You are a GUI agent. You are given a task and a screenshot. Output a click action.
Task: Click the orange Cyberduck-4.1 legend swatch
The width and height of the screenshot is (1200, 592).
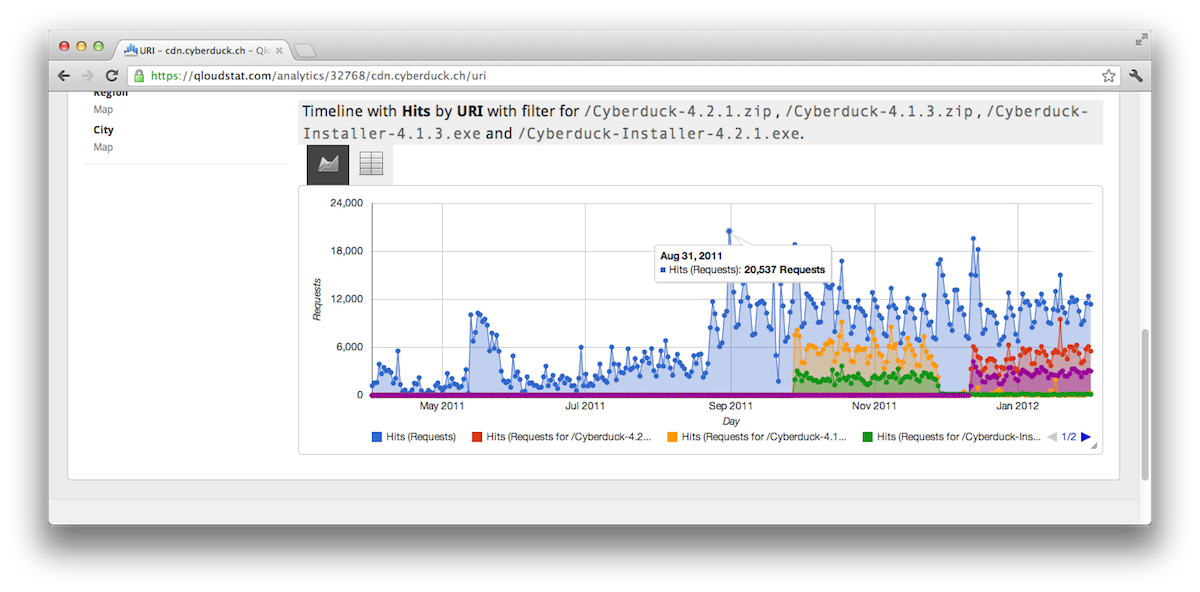(x=672, y=437)
